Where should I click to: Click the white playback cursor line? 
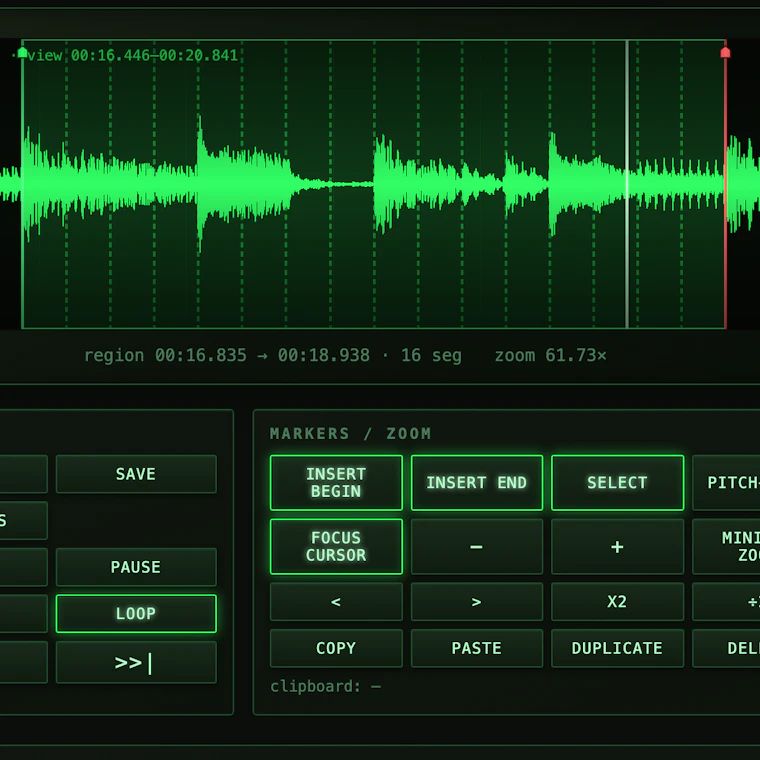point(627,184)
